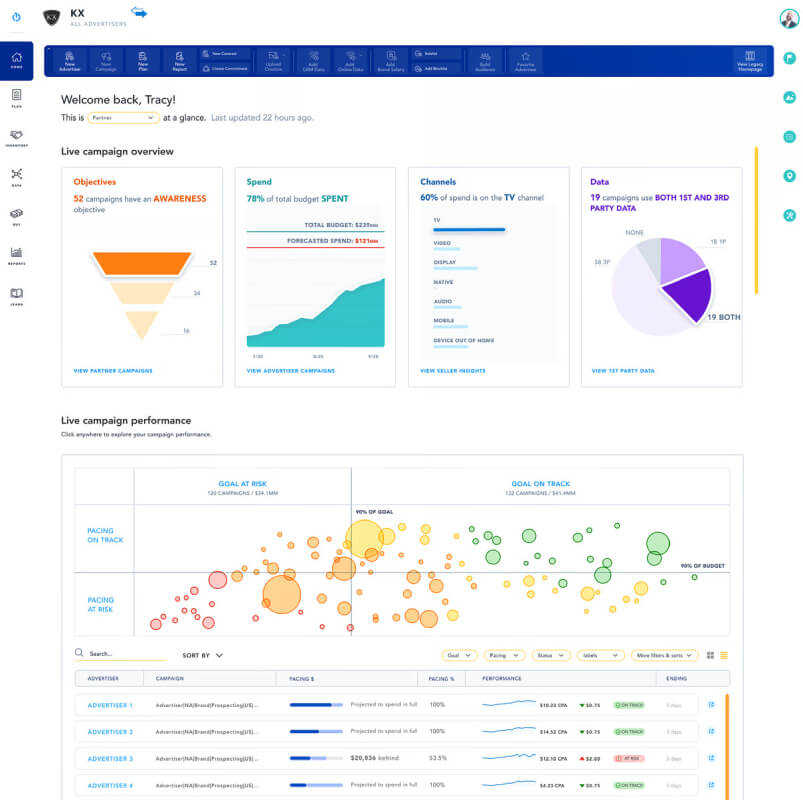Create a New Report from toolbar
This screenshot has width=803, height=800.
click(x=179, y=61)
